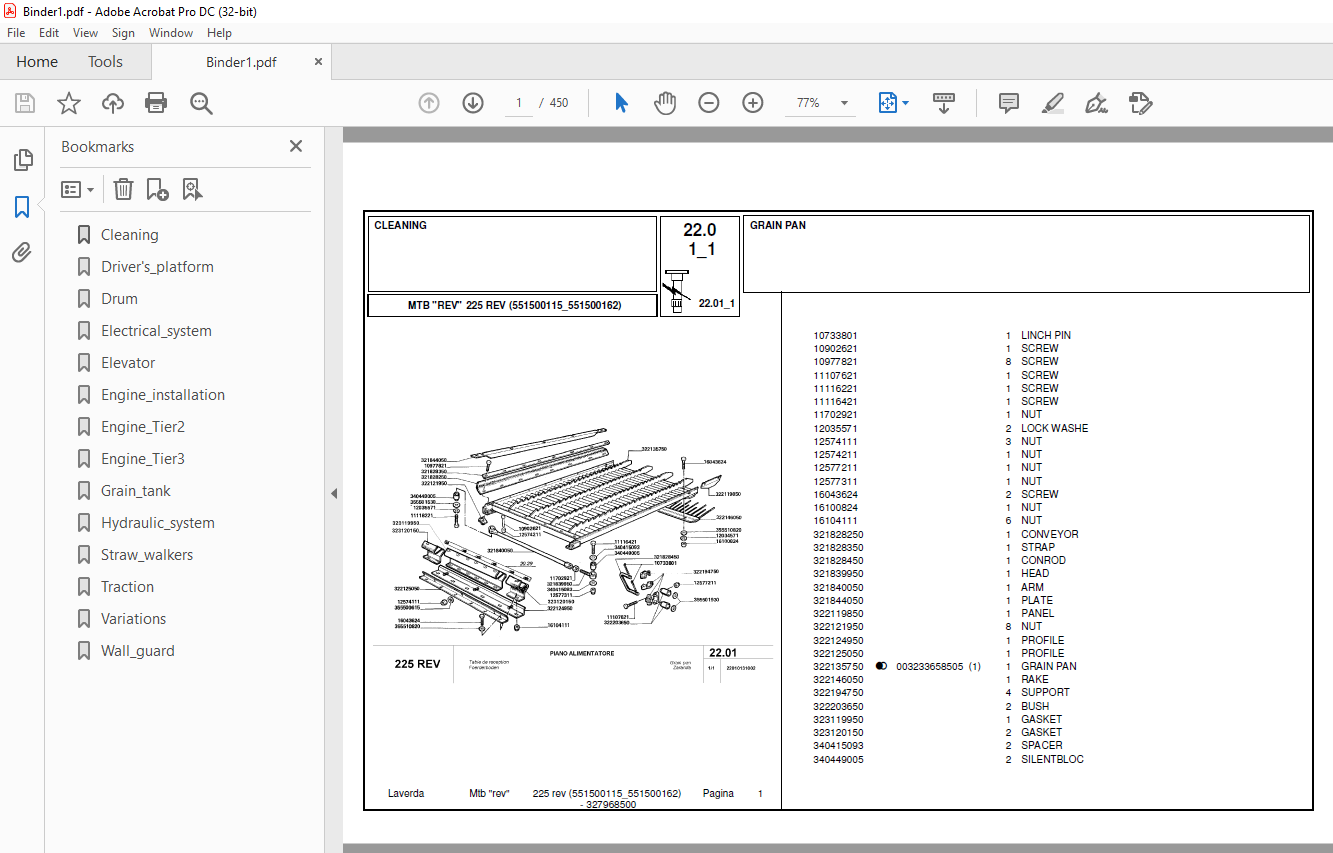Screen dimensions: 1333x853
Task: Click the SILENTBLOC part name
Action: [1052, 759]
